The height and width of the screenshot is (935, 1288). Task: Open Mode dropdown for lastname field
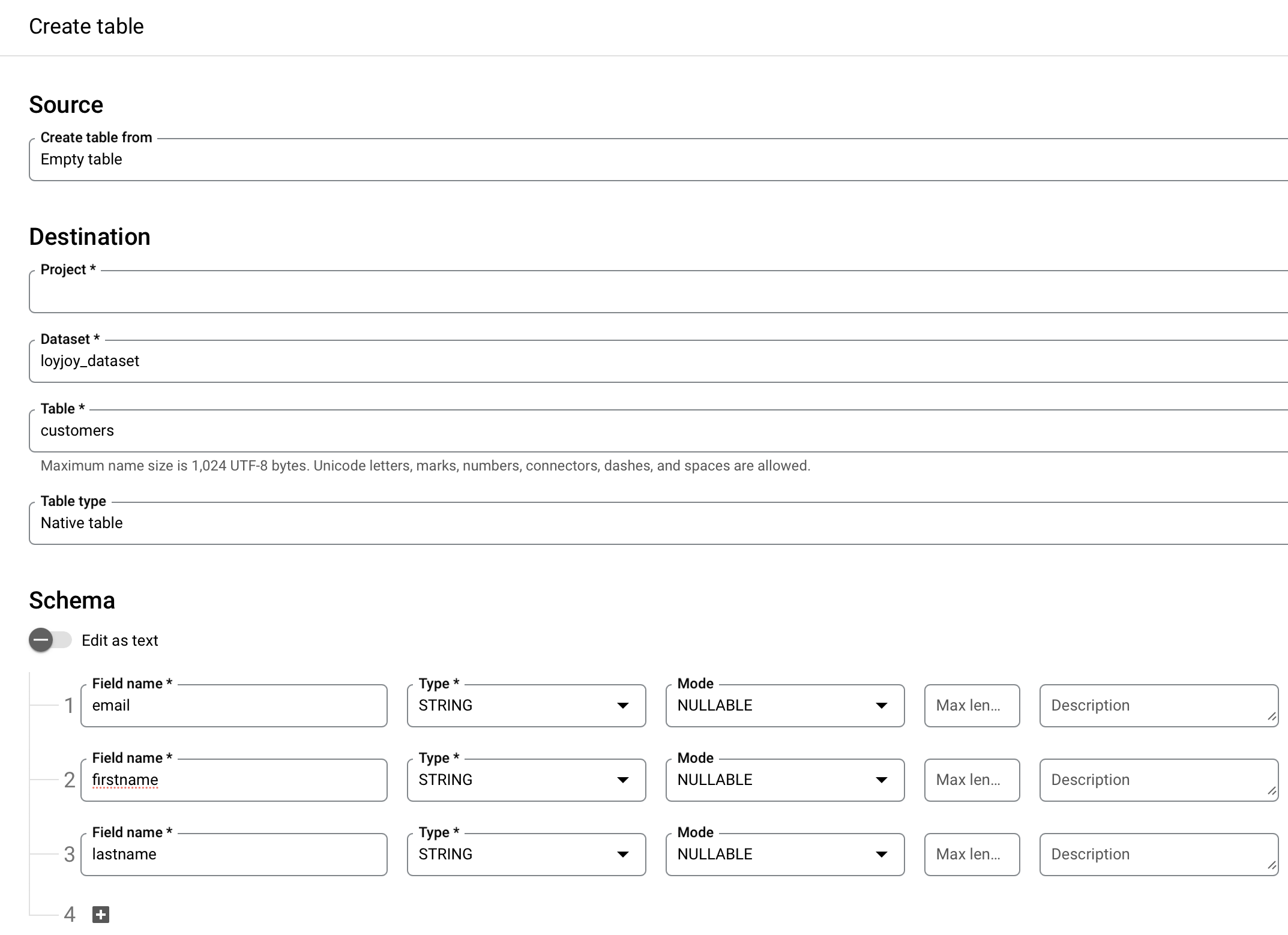click(784, 855)
